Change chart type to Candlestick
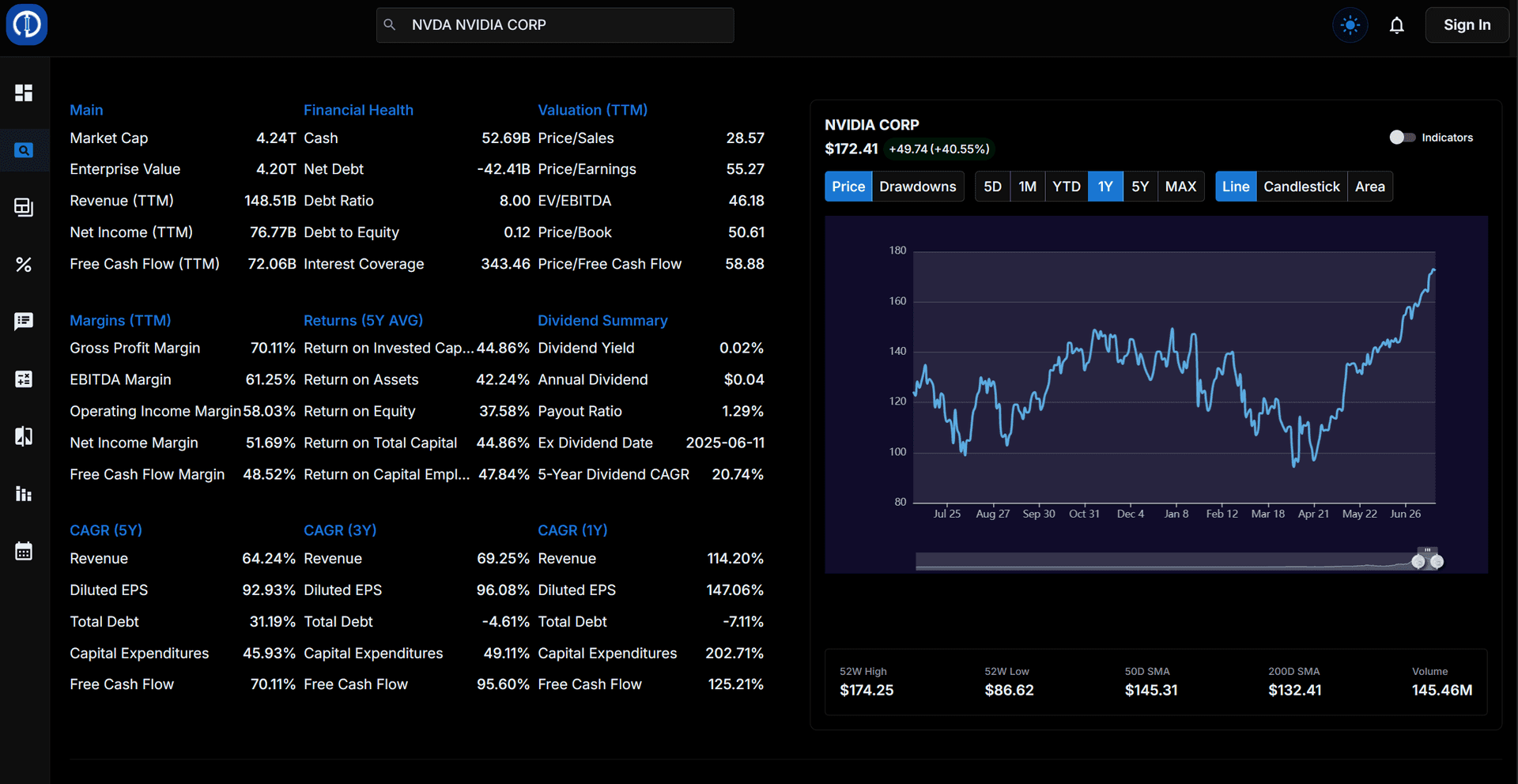This screenshot has height=784, width=1518. click(1301, 186)
